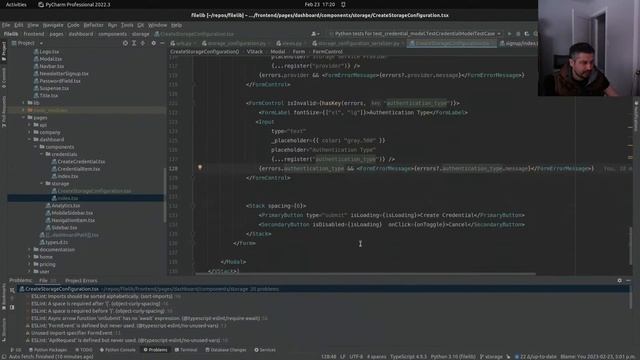Click Git branch widget in status bar
This screenshot has width=640, height=360.
491,356
